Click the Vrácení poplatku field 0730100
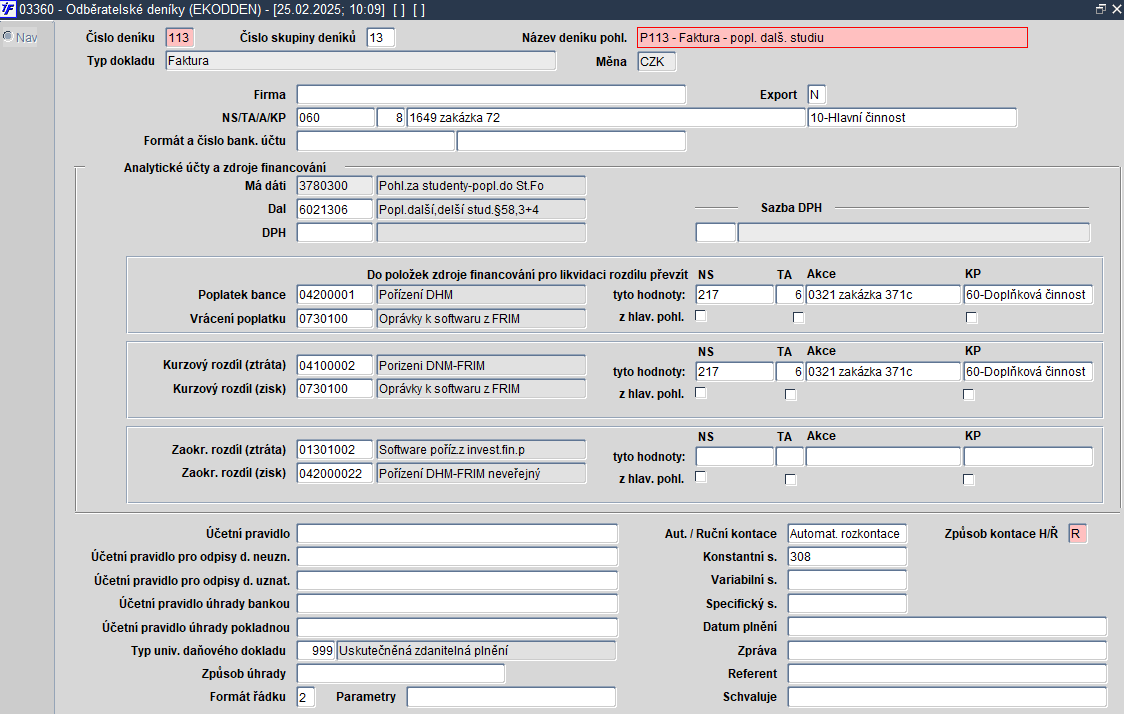The width and height of the screenshot is (1124, 714). 335,318
